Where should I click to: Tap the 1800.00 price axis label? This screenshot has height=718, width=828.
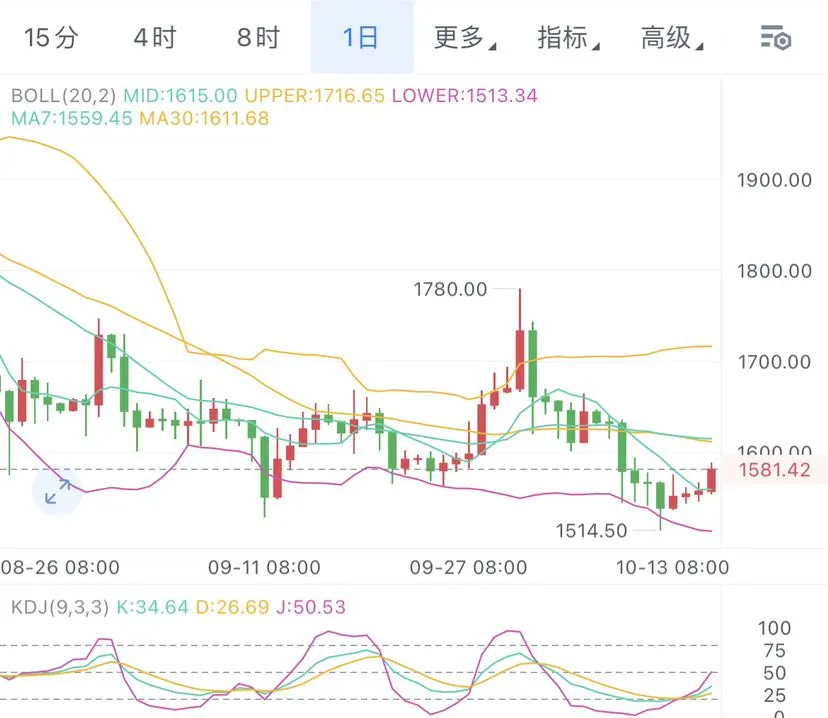coord(774,271)
